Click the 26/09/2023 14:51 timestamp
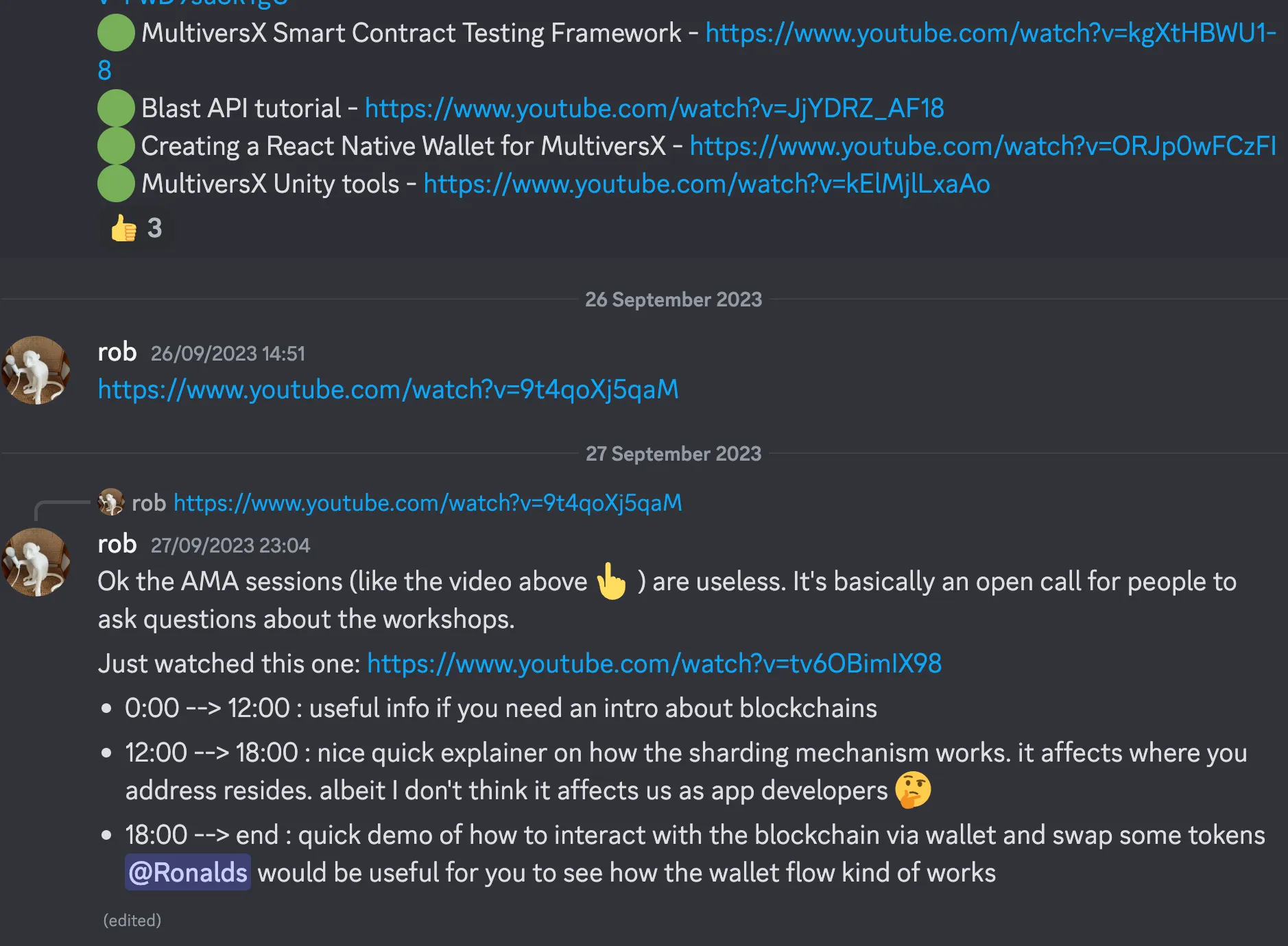This screenshot has width=1288, height=946. tap(227, 354)
